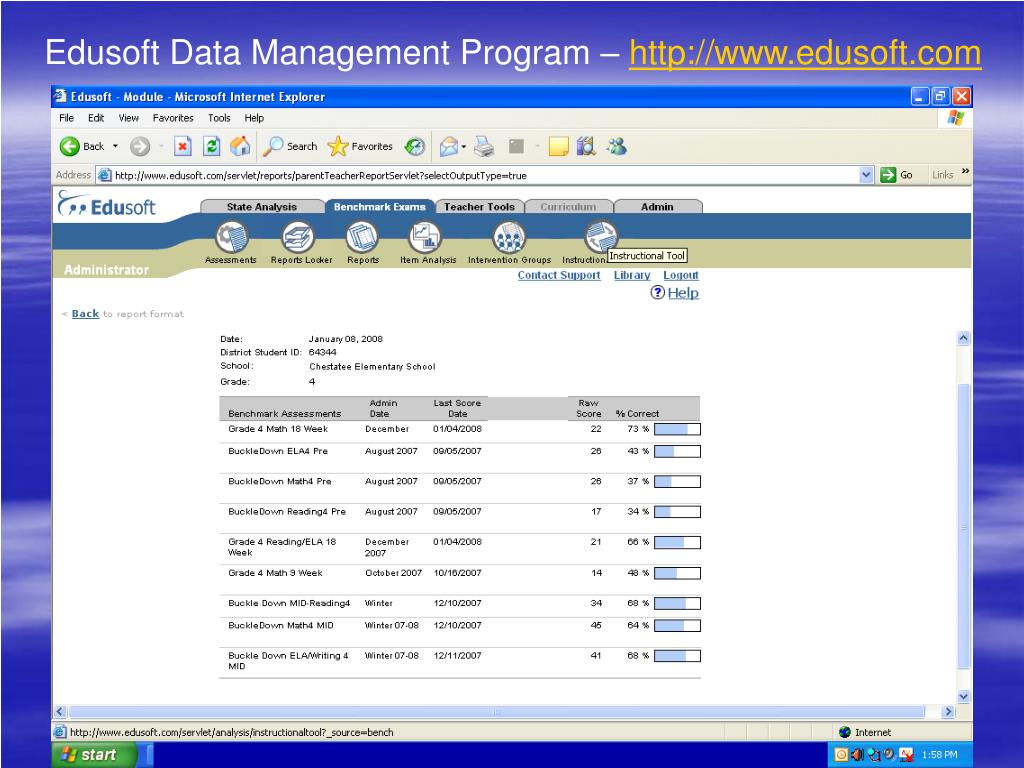Click the vertical scrollbar down arrow
This screenshot has height=768, width=1024.
click(963, 696)
